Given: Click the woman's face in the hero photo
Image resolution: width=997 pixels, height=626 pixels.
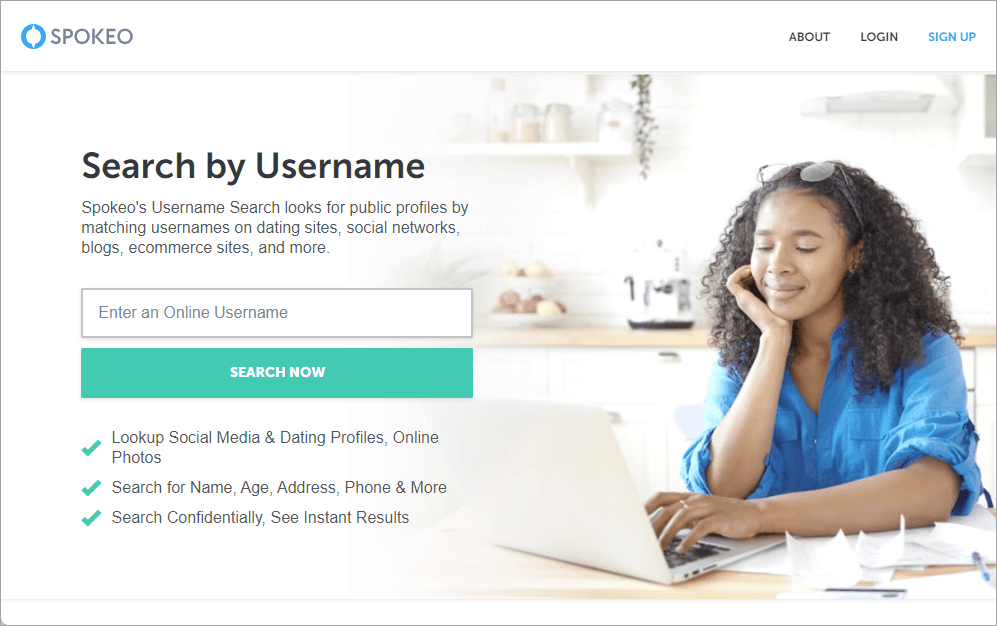Looking at the screenshot, I should pyautogui.click(x=801, y=254).
